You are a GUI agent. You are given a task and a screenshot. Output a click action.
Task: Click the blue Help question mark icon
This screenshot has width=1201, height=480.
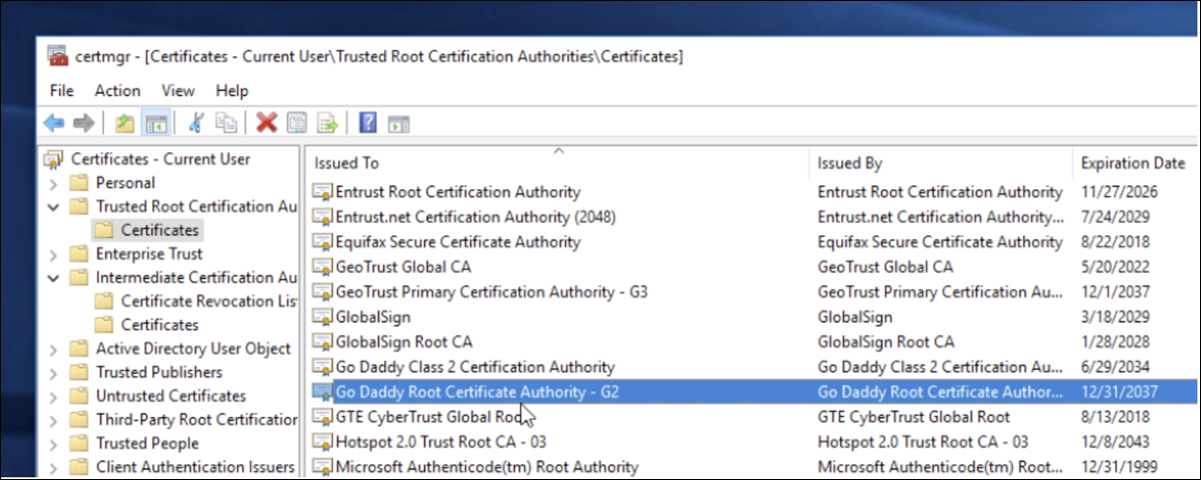pyautogui.click(x=368, y=123)
